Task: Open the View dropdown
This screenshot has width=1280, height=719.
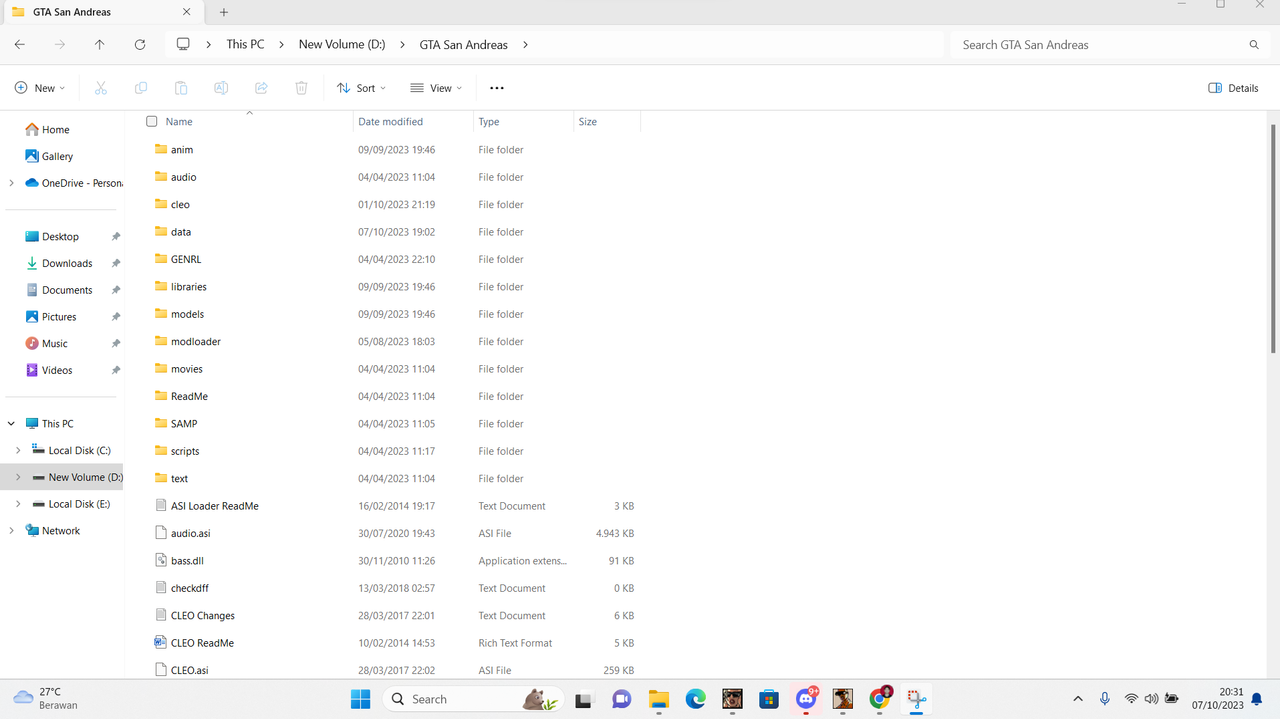Action: [436, 88]
